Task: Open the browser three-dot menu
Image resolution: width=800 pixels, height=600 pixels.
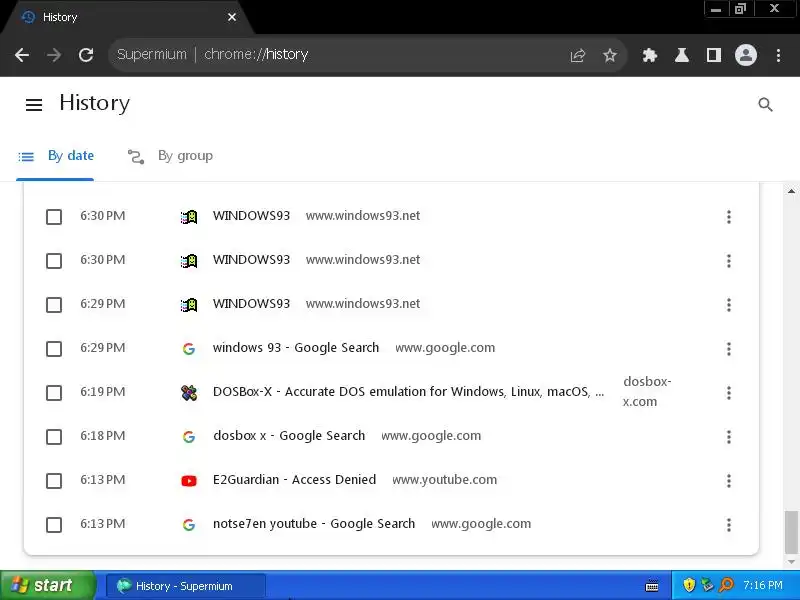Action: point(778,55)
